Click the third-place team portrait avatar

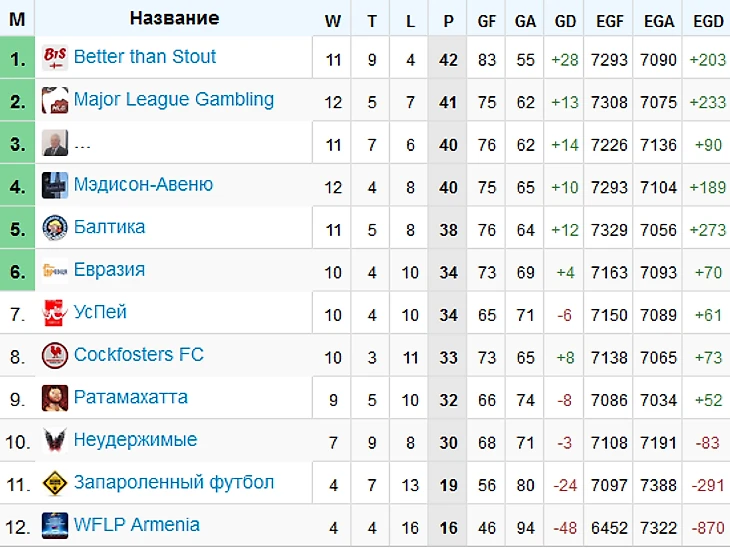click(x=55, y=143)
